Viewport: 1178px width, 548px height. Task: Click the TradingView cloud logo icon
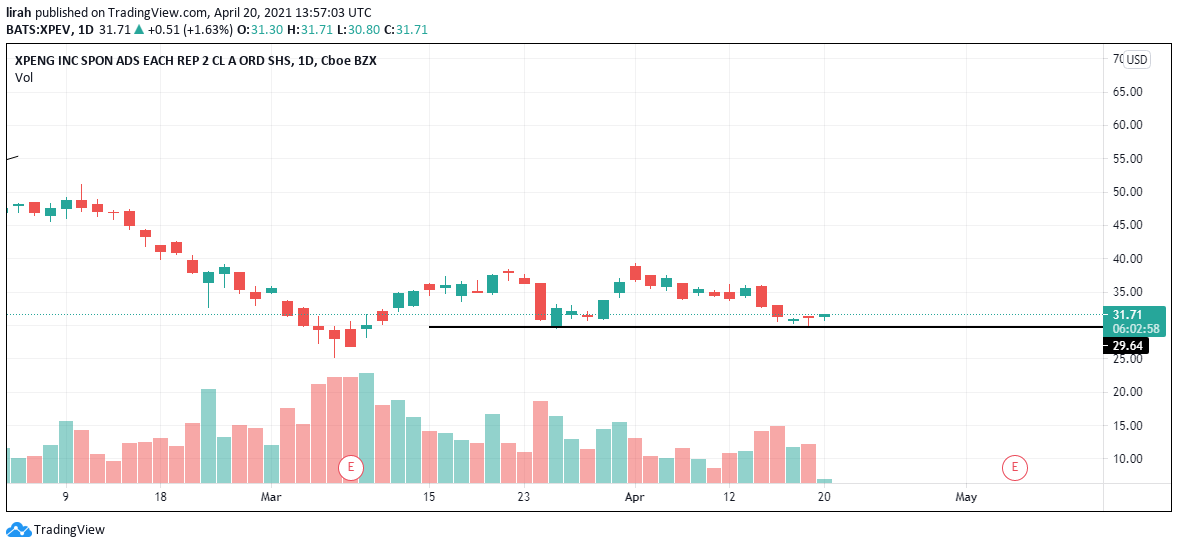(x=18, y=530)
